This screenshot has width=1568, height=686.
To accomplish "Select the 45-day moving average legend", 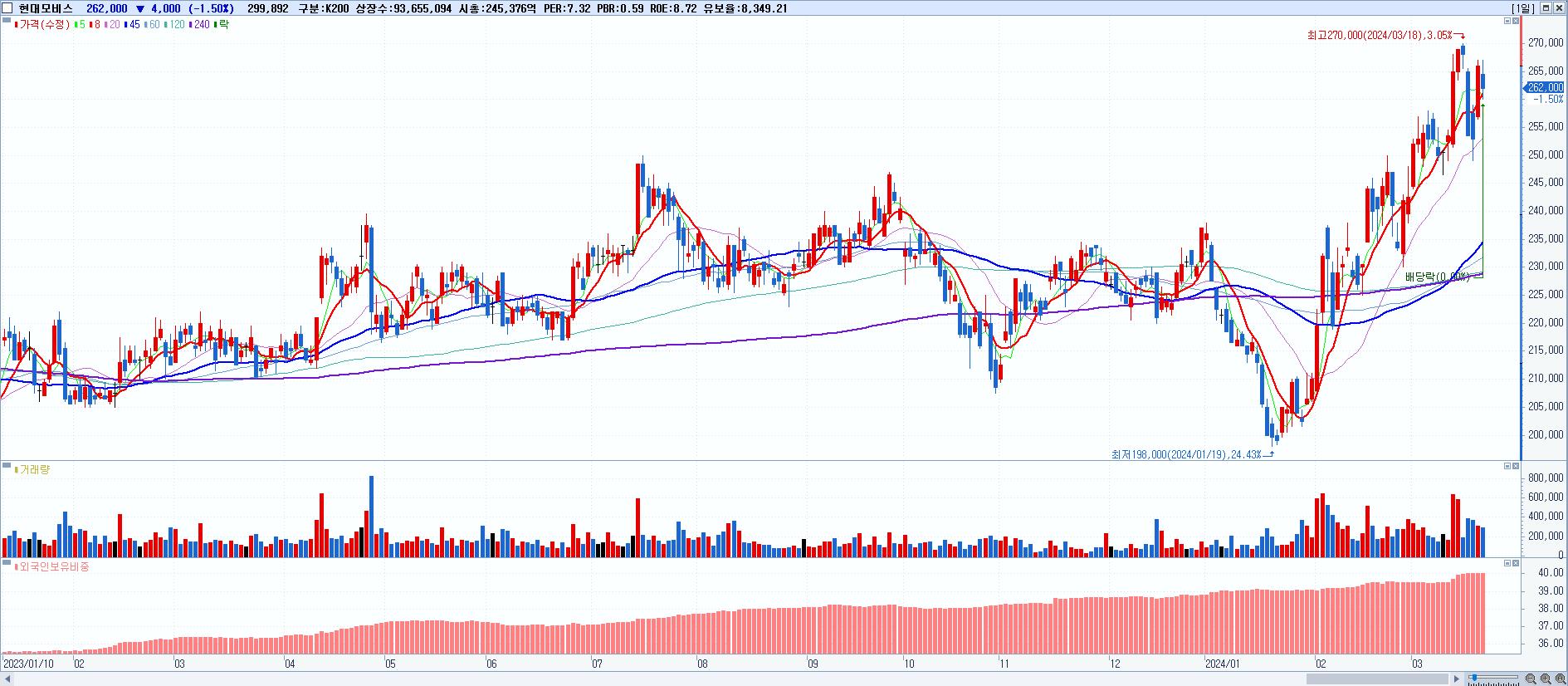I will point(132,25).
